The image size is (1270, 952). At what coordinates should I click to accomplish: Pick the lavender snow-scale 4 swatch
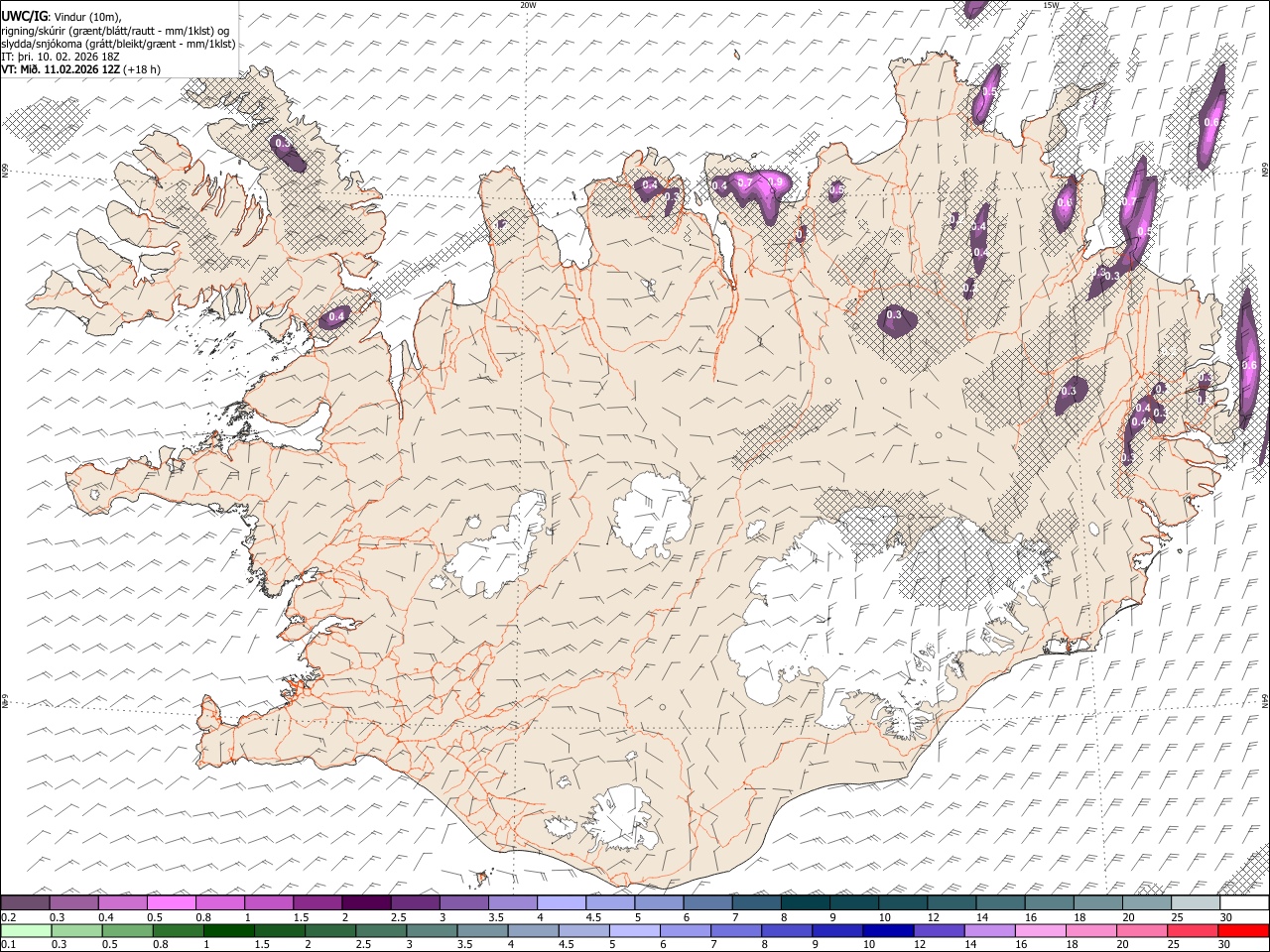pyautogui.click(x=562, y=903)
